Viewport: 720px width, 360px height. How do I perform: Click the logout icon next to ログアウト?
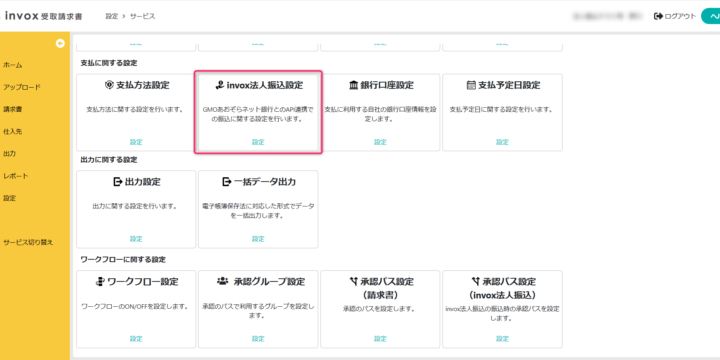[x=658, y=16]
